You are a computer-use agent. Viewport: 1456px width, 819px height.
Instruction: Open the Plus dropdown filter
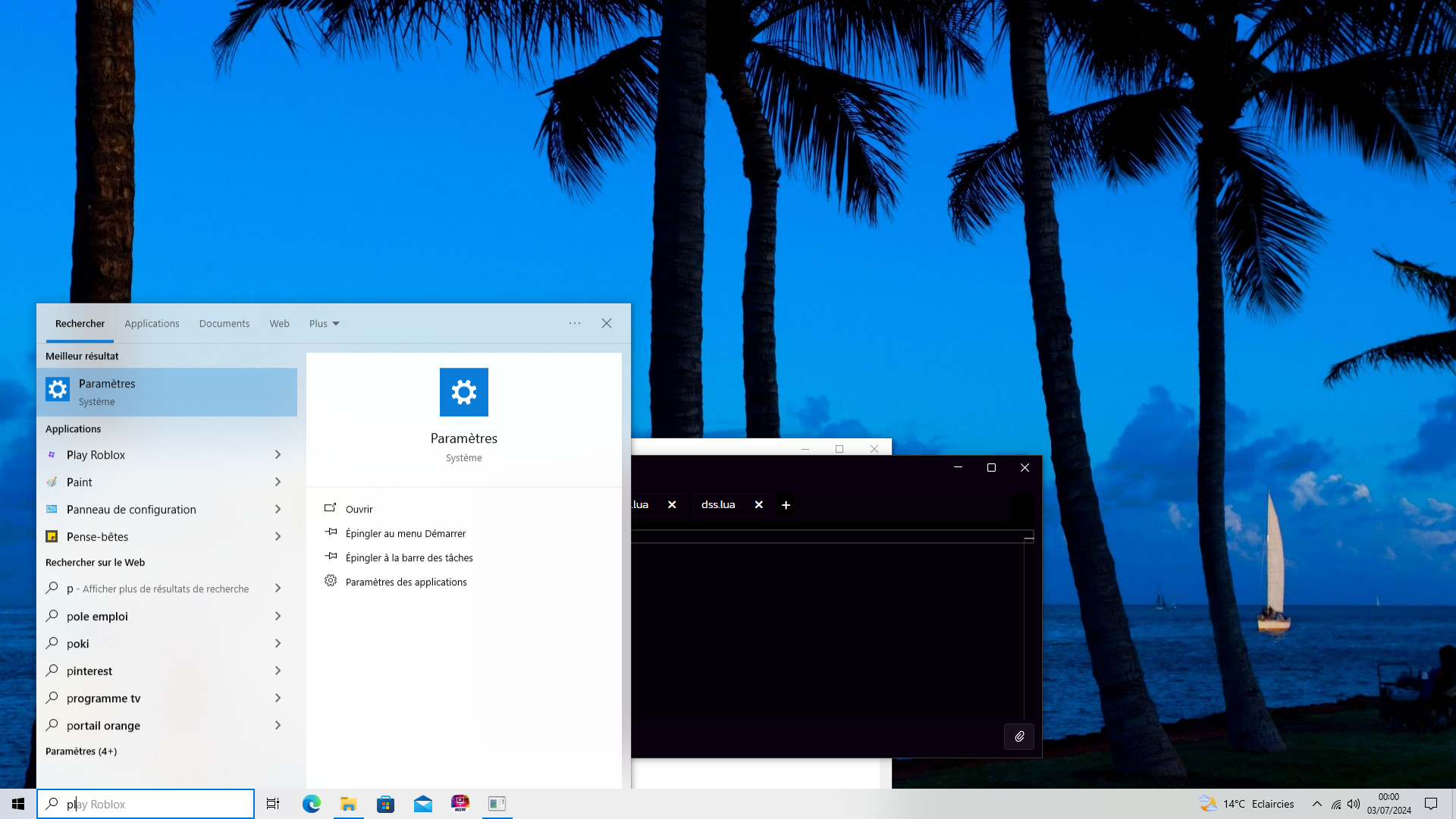click(x=324, y=324)
